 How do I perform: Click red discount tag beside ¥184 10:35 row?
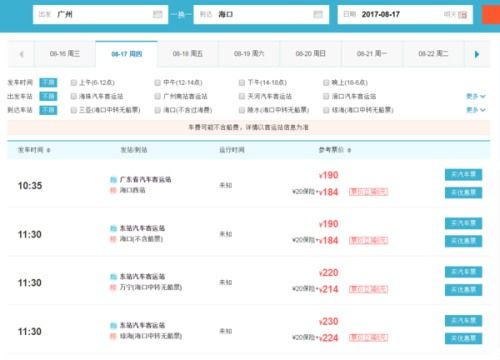(x=369, y=192)
